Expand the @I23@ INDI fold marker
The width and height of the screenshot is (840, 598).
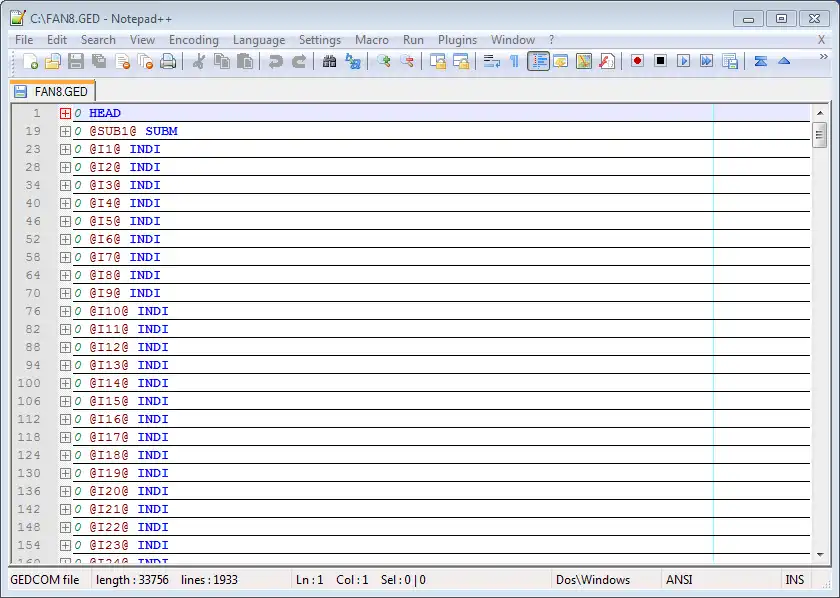[65, 545]
